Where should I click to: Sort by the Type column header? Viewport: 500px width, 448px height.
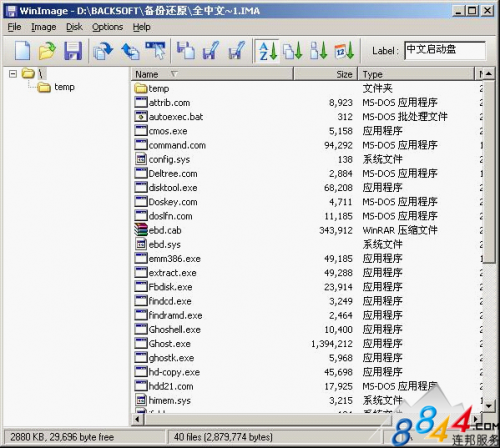click(x=416, y=74)
